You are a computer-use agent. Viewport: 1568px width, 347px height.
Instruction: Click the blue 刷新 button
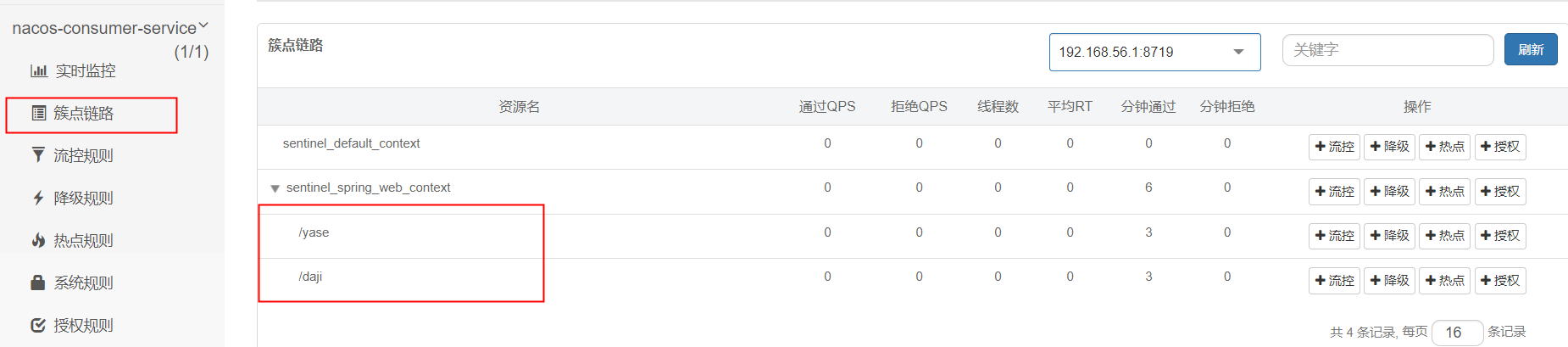(1530, 49)
